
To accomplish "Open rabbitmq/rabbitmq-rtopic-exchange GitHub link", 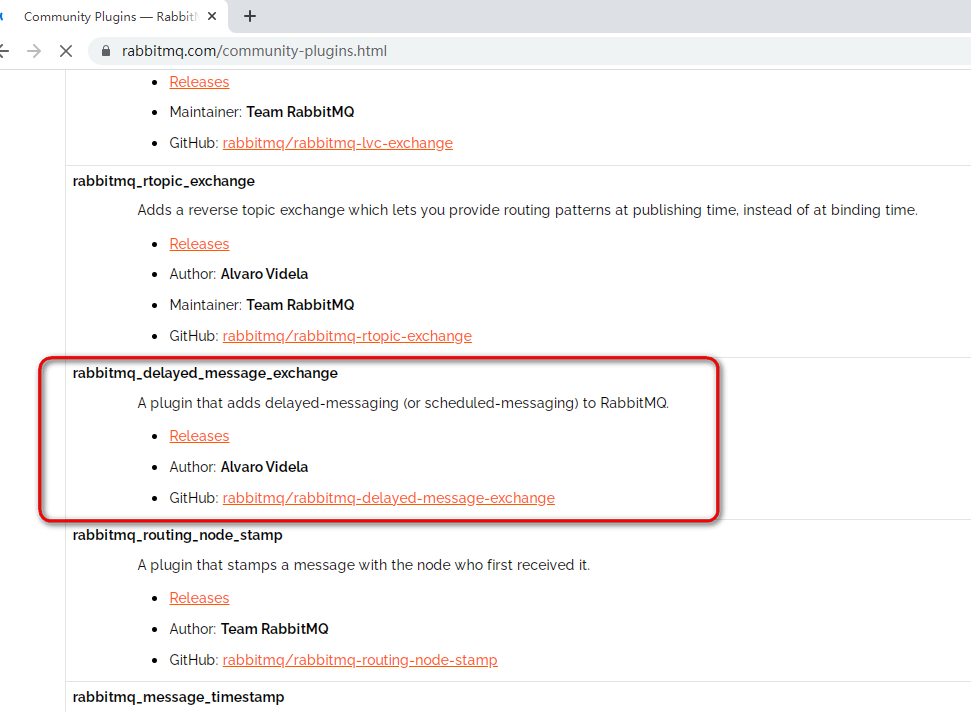I will (347, 336).
